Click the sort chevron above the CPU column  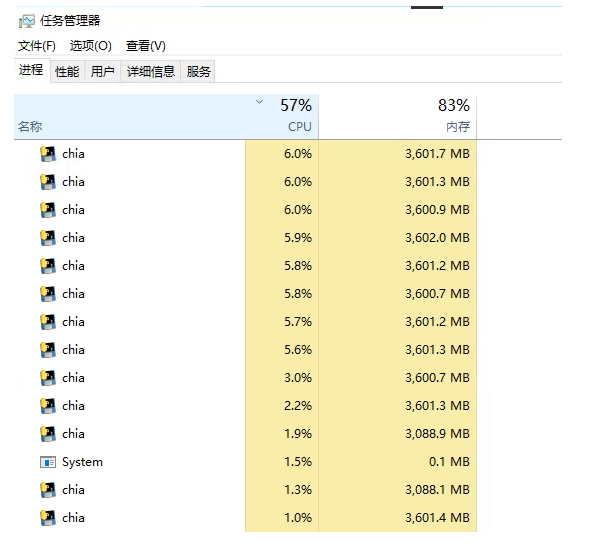260,102
